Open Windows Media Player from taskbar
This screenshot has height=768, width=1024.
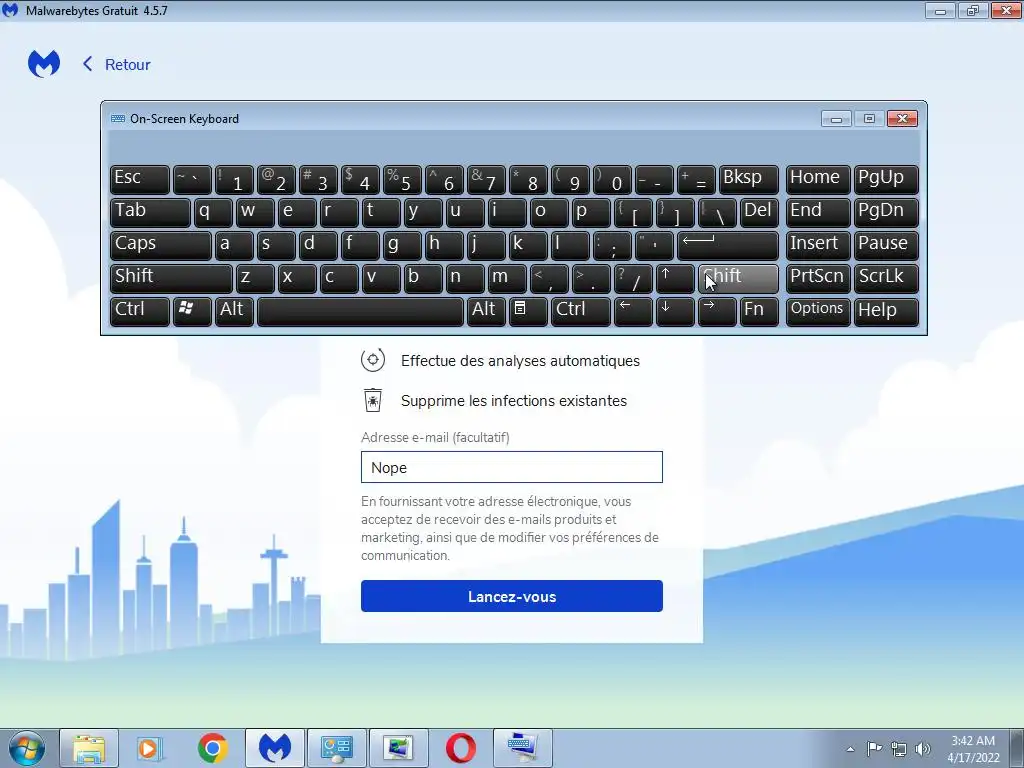[150, 748]
